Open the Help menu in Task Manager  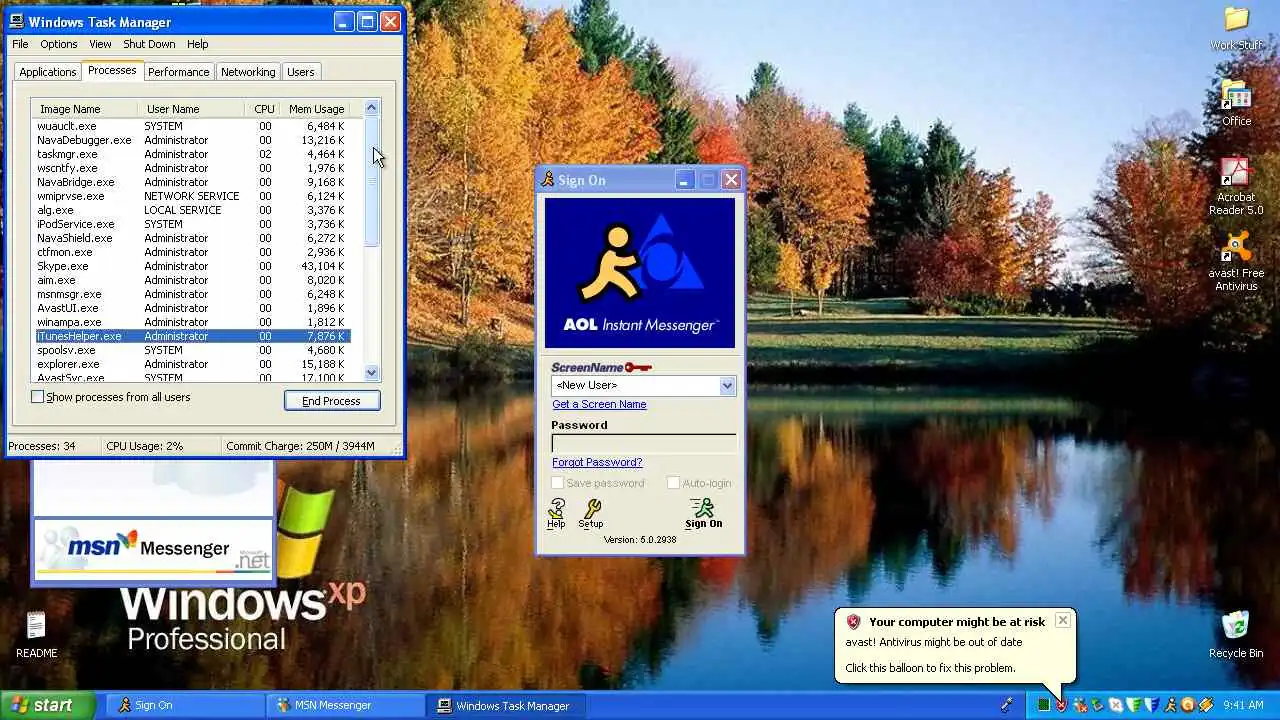pyautogui.click(x=198, y=44)
